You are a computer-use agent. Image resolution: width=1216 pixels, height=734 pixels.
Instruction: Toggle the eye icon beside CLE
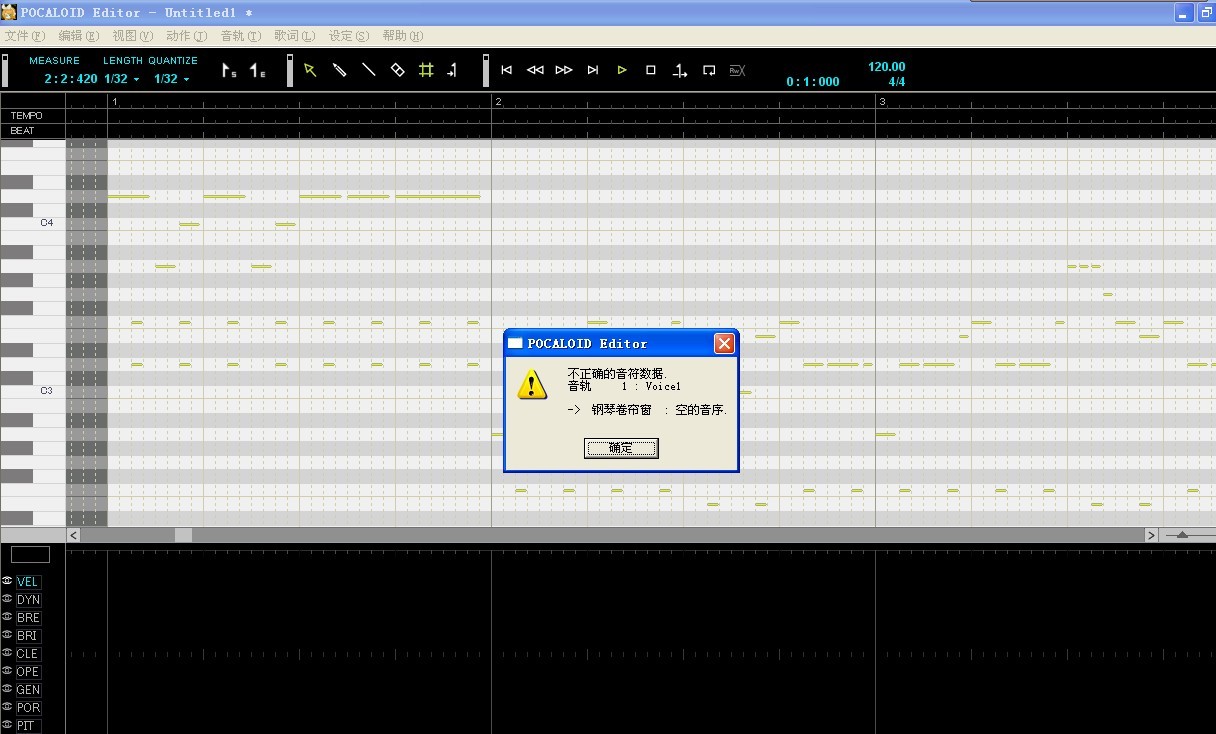coord(7,653)
